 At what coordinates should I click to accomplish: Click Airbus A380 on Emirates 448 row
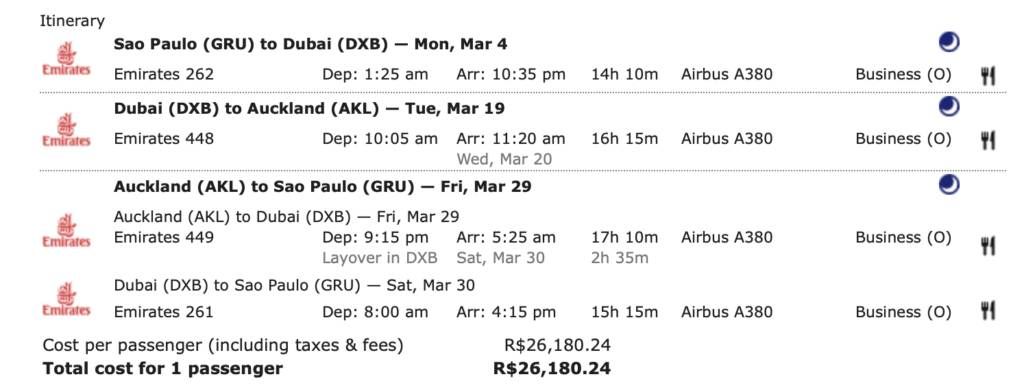coord(726,139)
